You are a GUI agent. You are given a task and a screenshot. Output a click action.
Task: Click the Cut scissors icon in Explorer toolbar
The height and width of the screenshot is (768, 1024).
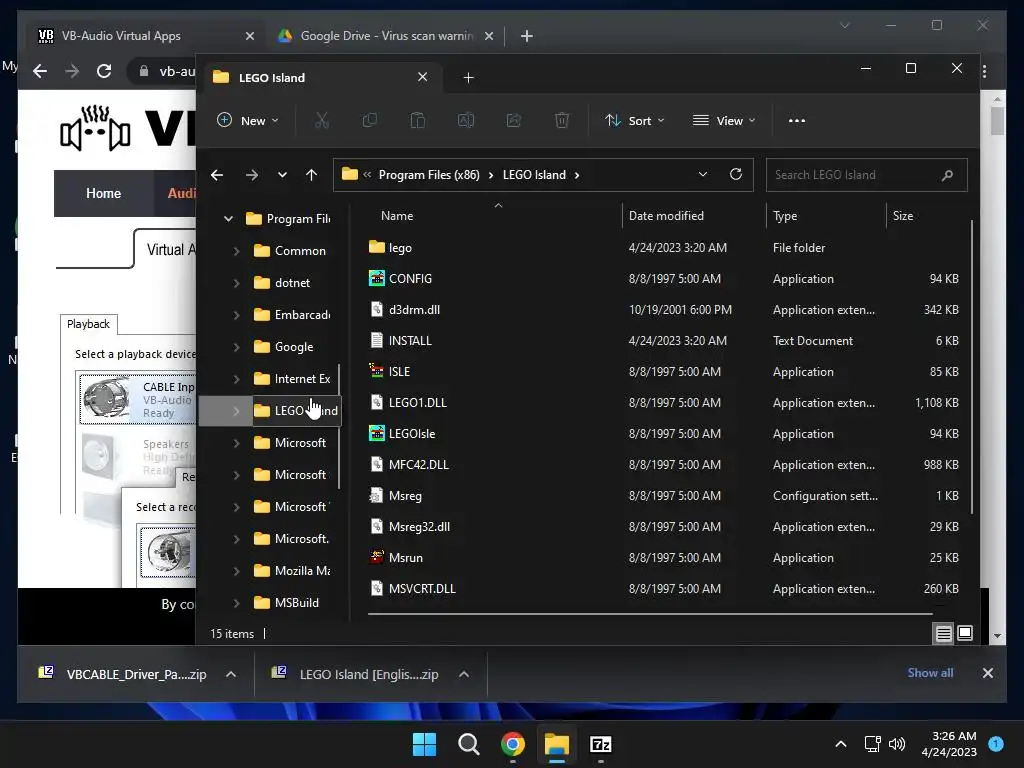321,120
